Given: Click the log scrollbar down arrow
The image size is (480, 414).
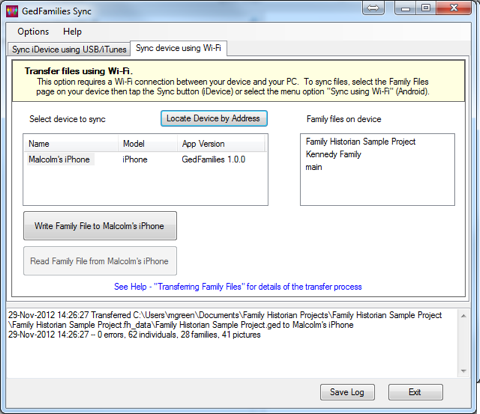Looking at the screenshot, I should pos(463,371).
